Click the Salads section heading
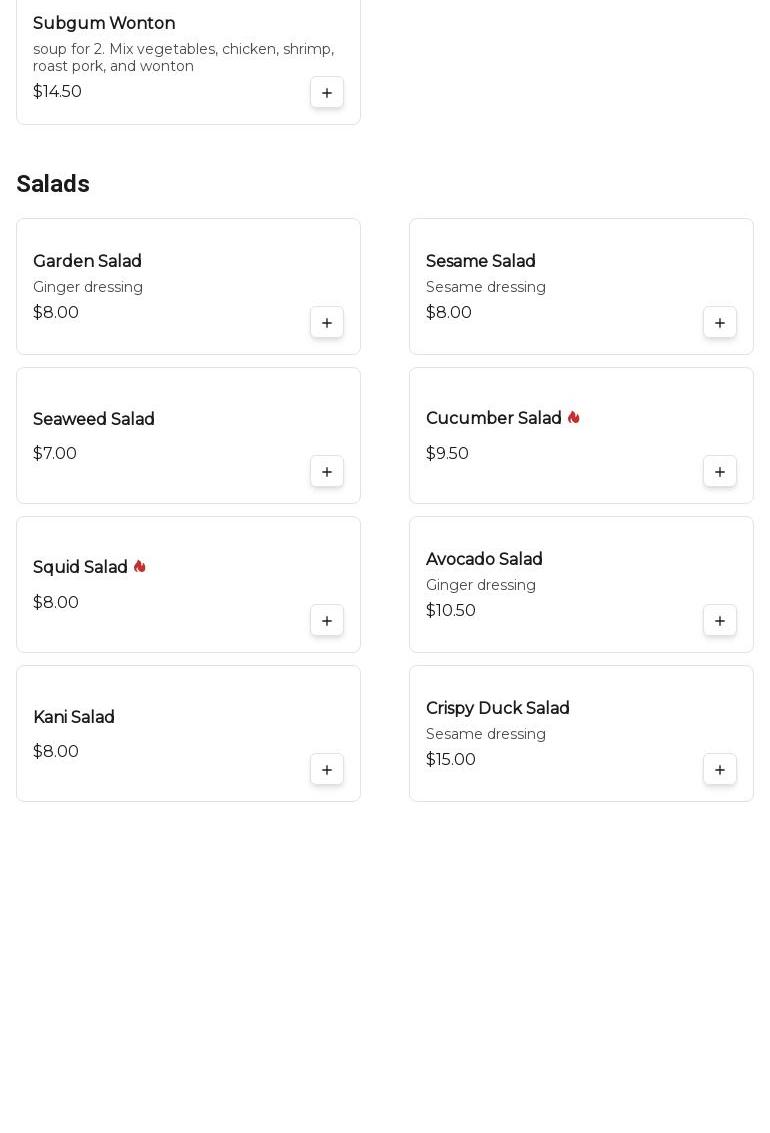770x1133 pixels. click(53, 184)
